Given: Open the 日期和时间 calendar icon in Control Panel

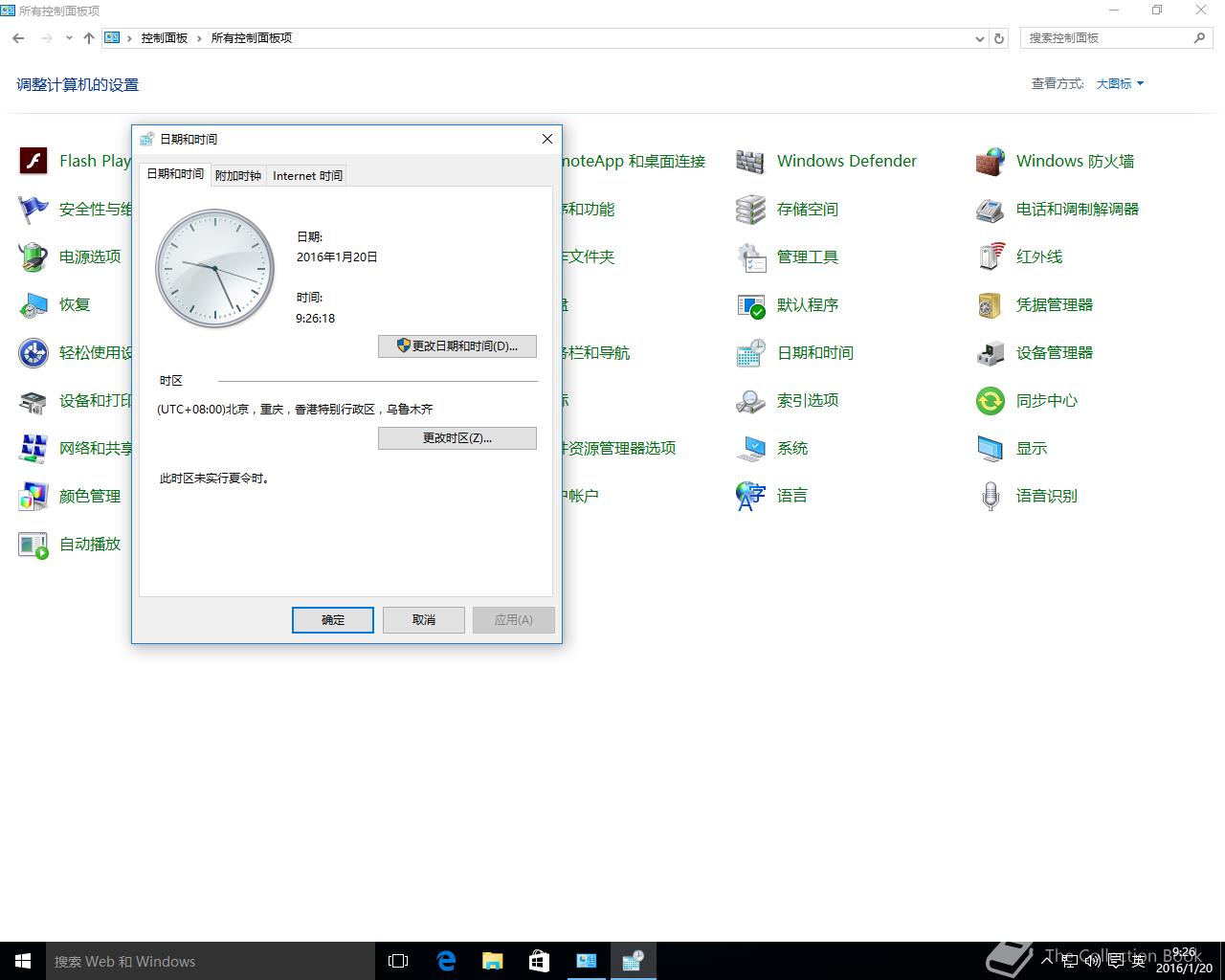Looking at the screenshot, I should click(x=751, y=352).
